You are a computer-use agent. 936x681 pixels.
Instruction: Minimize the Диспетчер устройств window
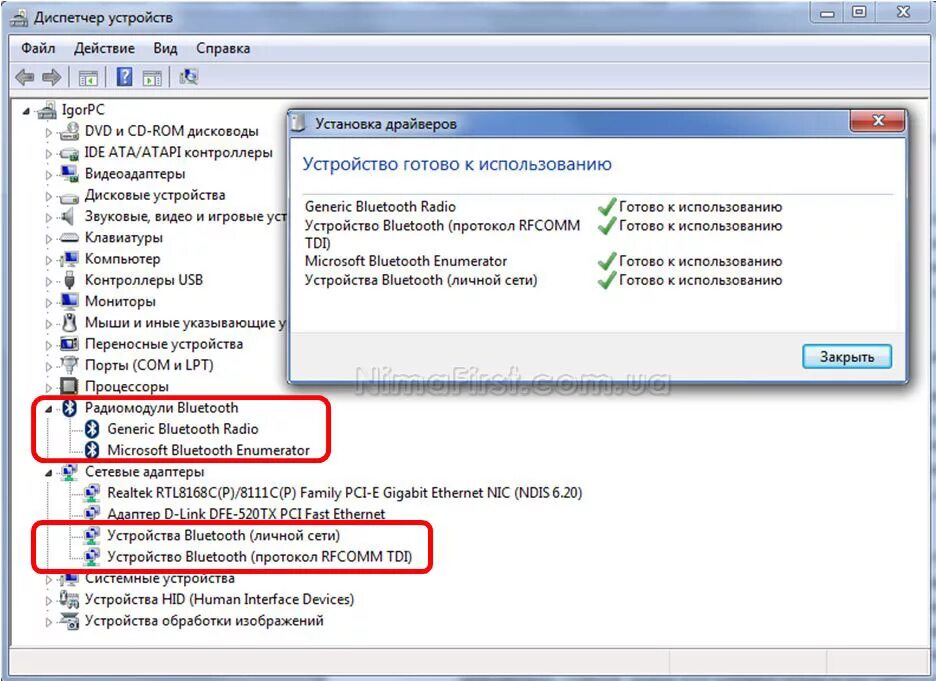[827, 11]
